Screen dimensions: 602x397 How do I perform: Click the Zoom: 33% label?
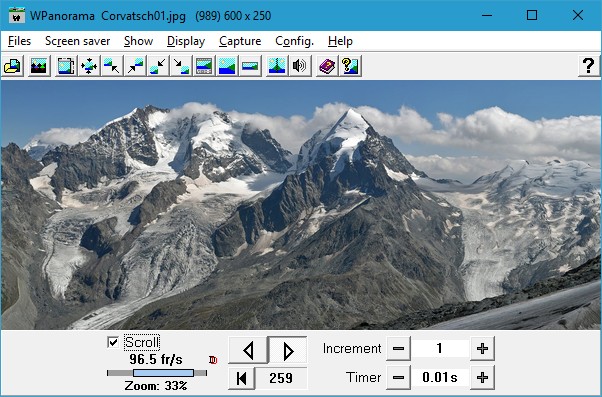(x=156, y=385)
